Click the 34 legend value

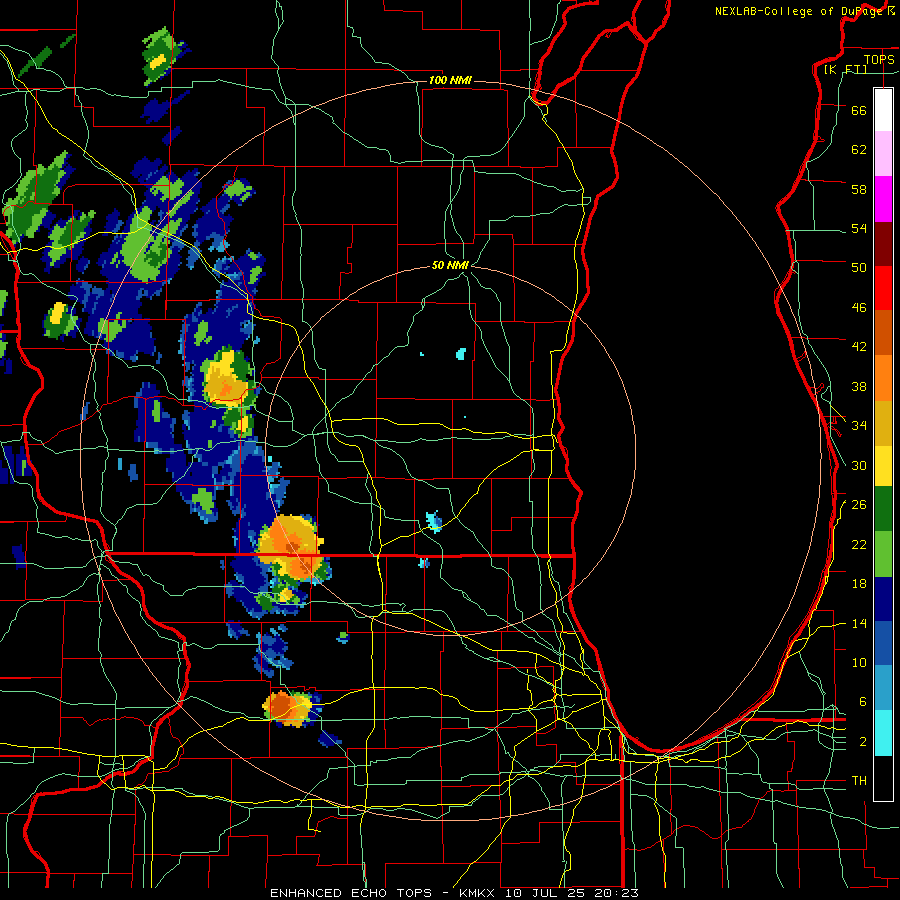click(x=859, y=425)
